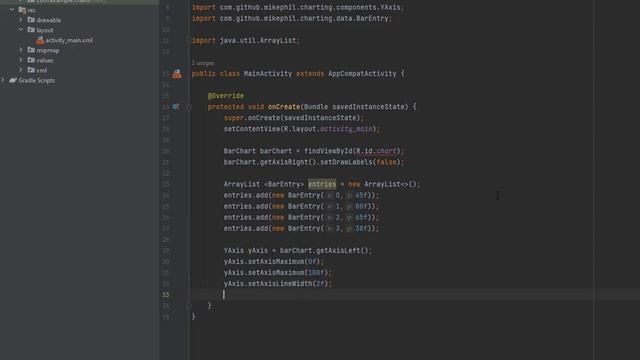Screen dimensions: 640x360
Task: Click the activity_main.xml file icon
Action: pyautogui.click(x=40, y=40)
